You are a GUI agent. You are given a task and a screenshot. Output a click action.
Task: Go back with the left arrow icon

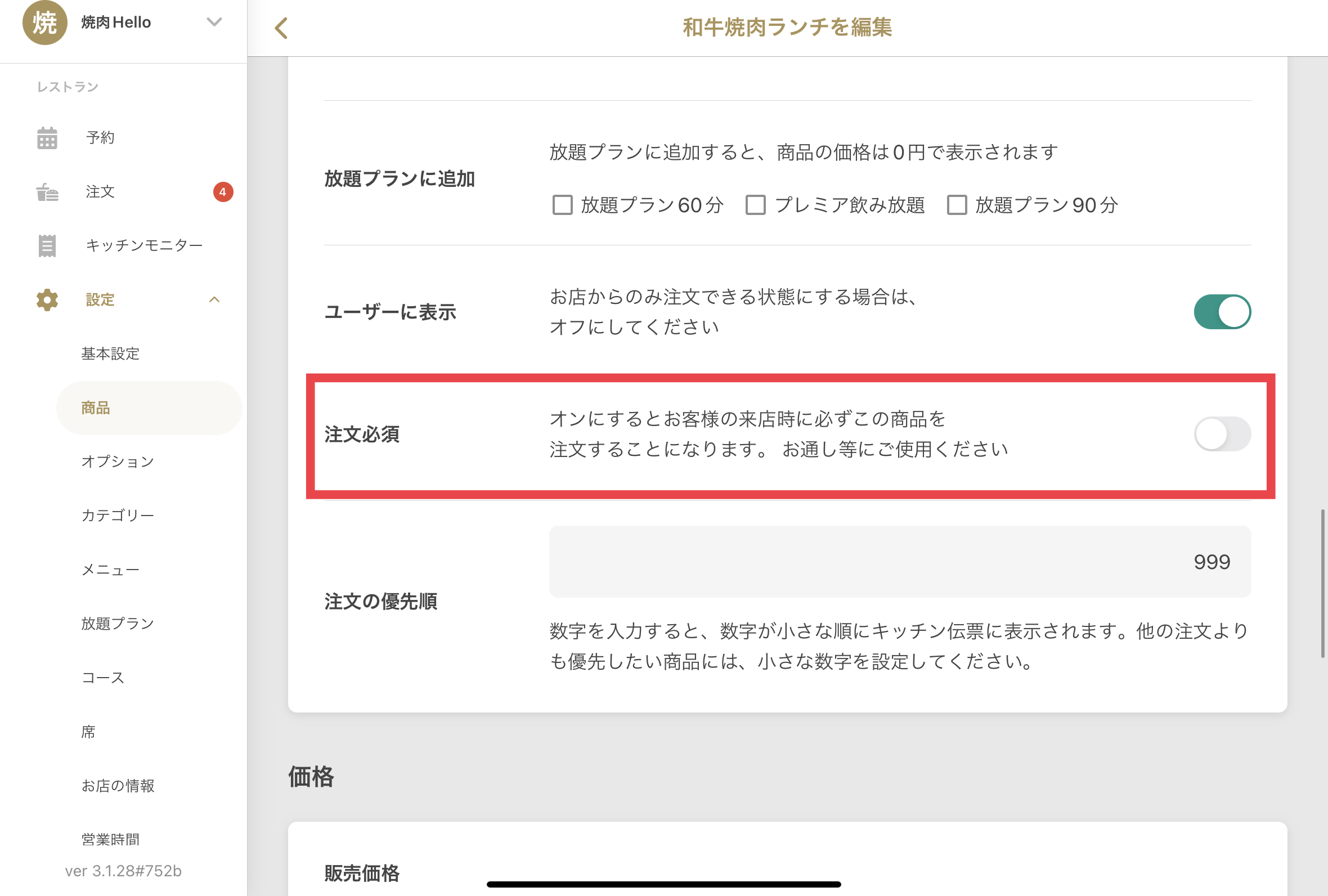[280, 28]
